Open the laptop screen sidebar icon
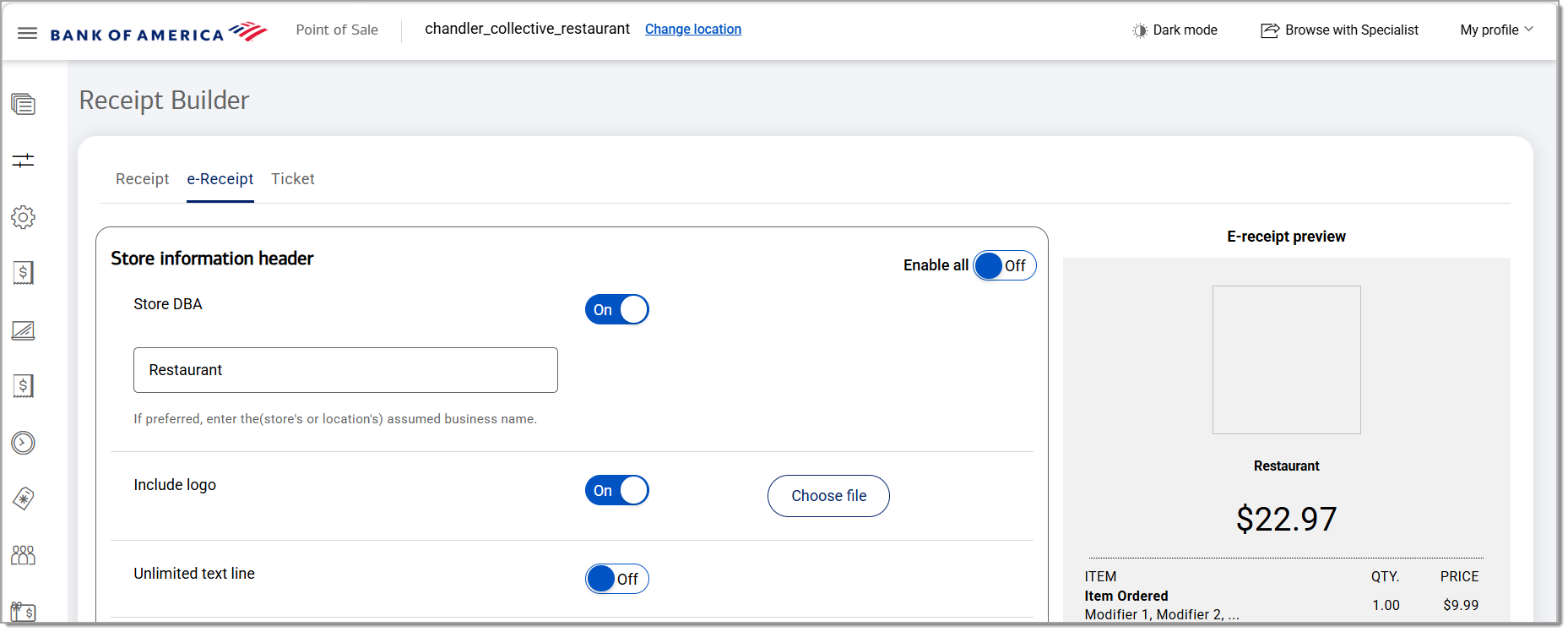This screenshot has width=1568, height=632. 23,330
